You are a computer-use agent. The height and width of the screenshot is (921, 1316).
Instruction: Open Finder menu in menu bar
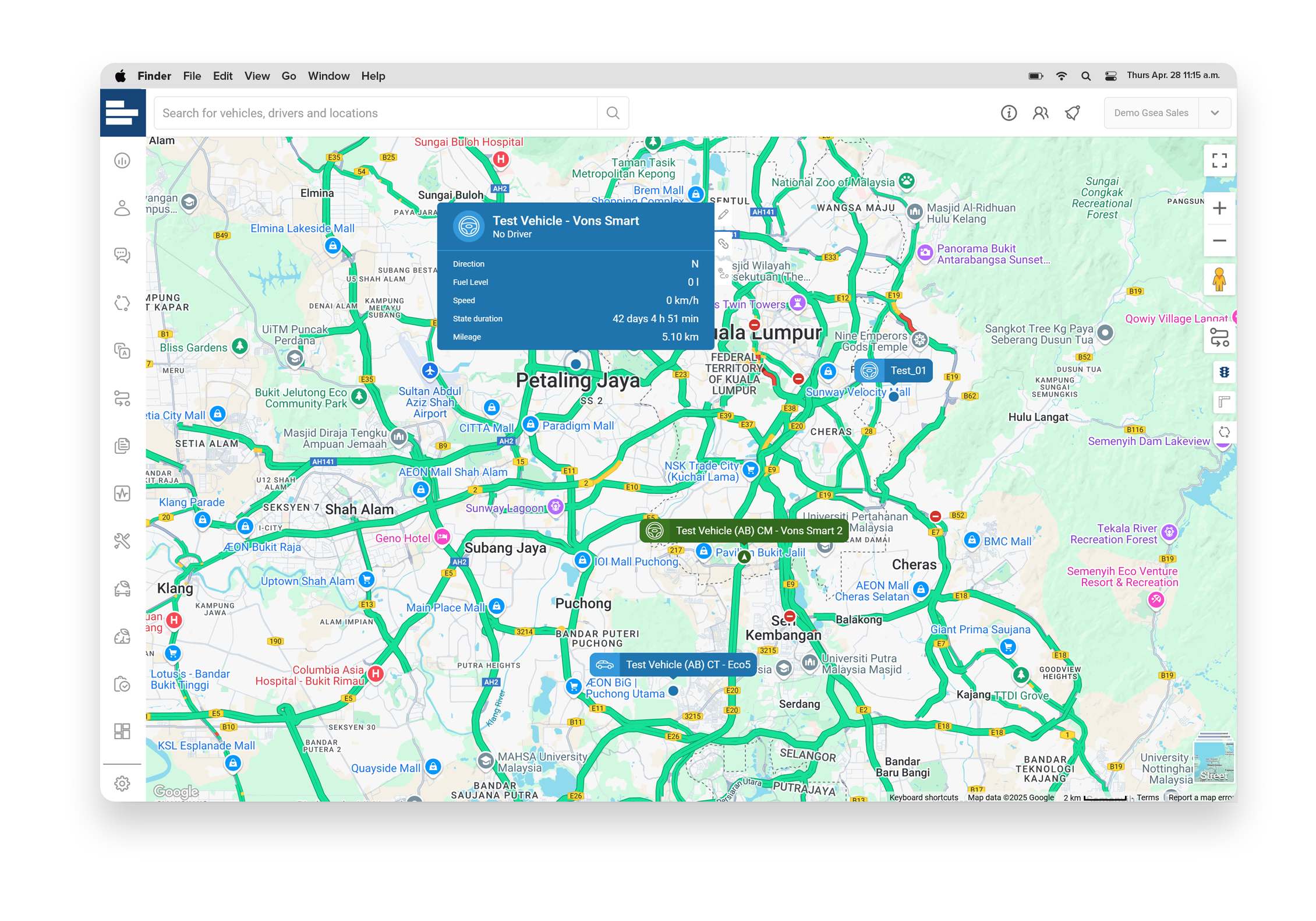[x=154, y=76]
